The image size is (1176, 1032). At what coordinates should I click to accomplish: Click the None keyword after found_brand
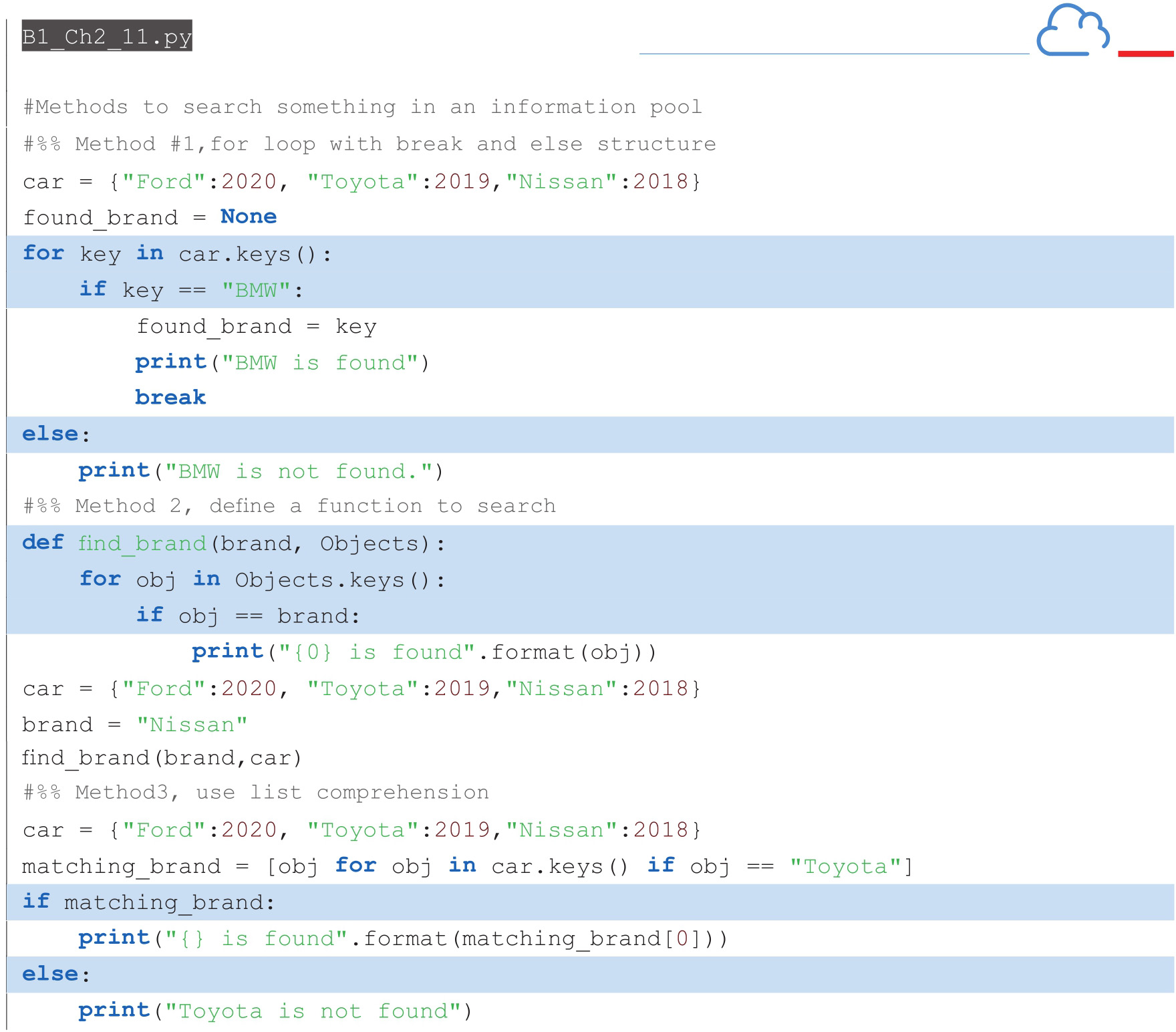tap(248, 217)
